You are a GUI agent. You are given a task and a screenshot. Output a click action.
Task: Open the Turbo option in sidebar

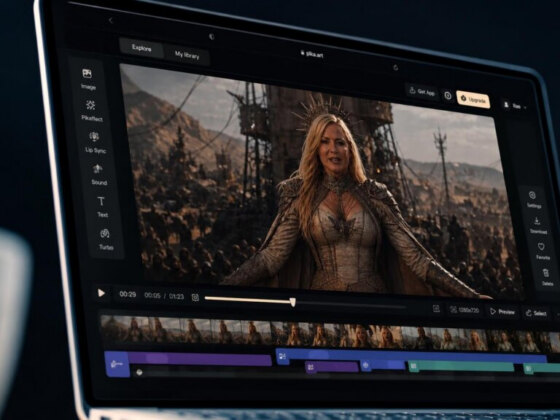tap(105, 239)
